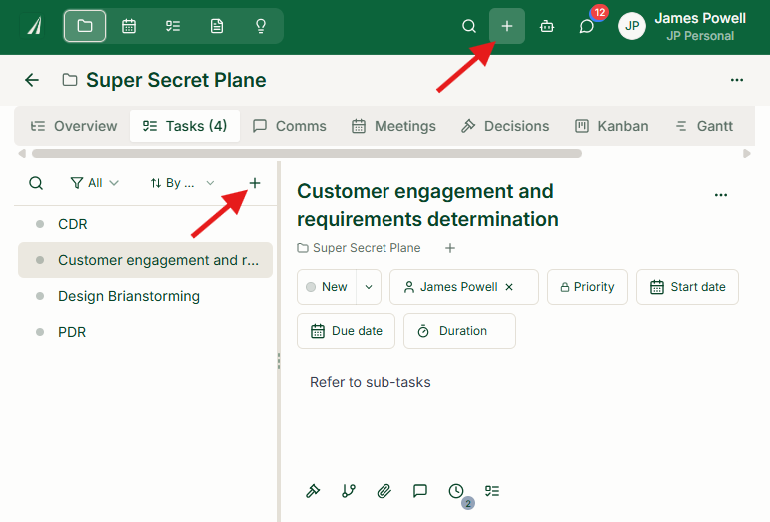Open the branch dependencies icon at bottom

(349, 491)
